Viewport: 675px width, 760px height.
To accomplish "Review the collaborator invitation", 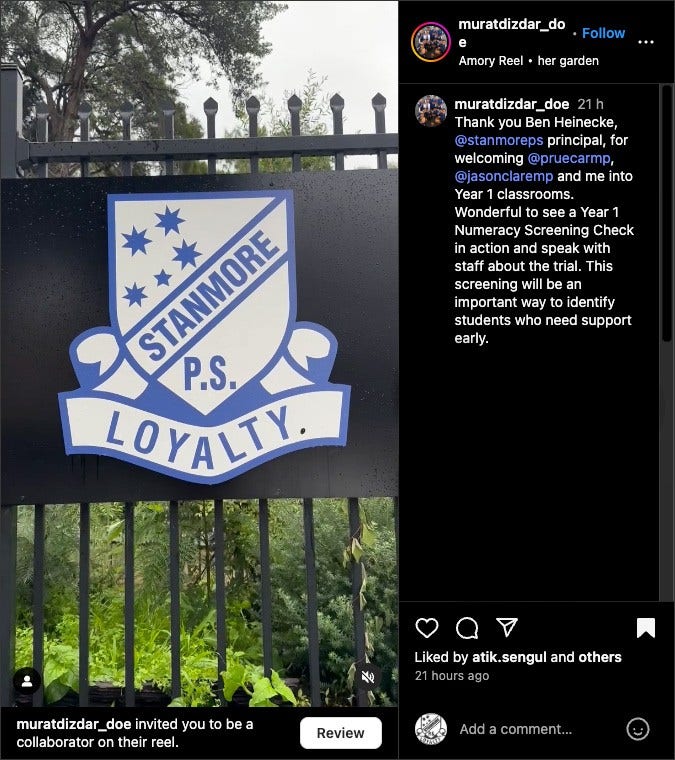I will point(341,733).
